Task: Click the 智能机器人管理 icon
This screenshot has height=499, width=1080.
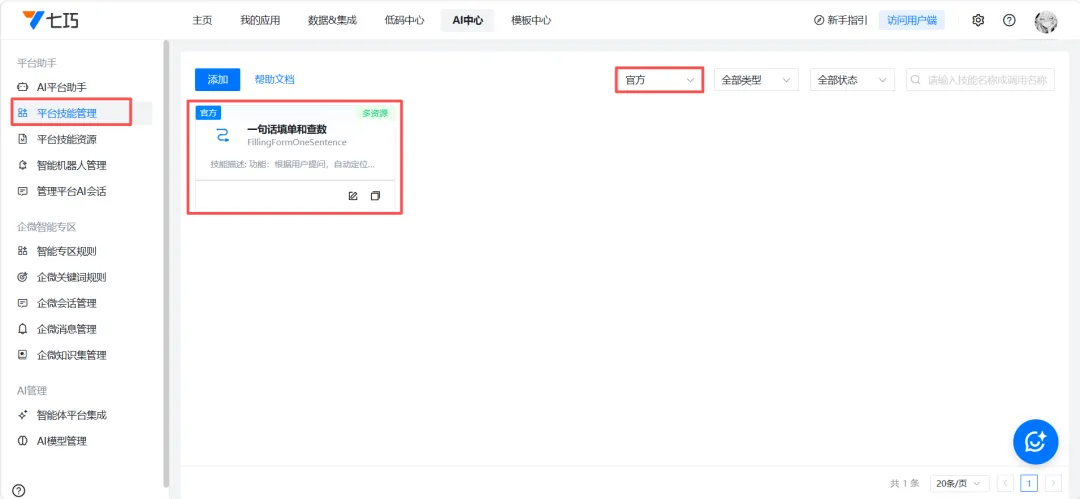Action: coord(23,165)
